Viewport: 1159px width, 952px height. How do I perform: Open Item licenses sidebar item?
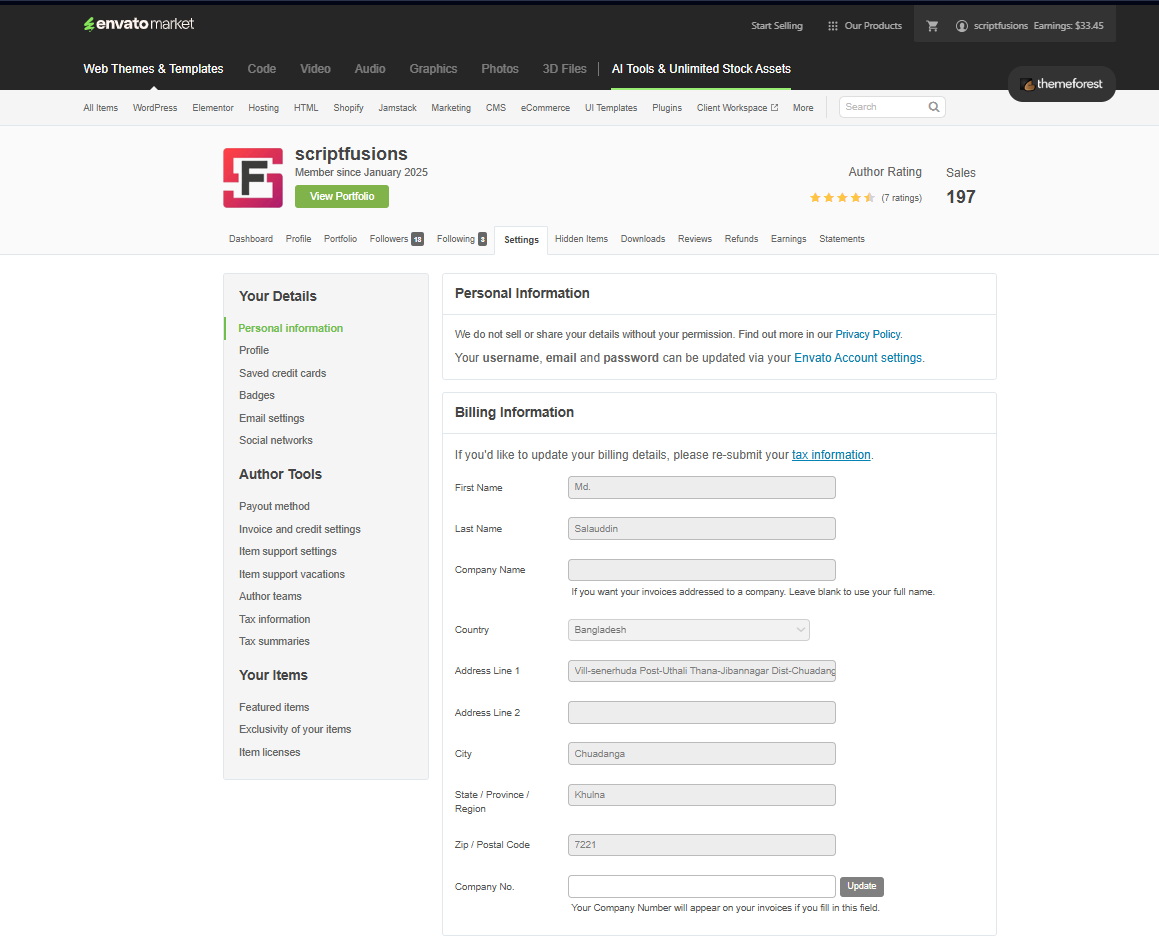coord(269,752)
